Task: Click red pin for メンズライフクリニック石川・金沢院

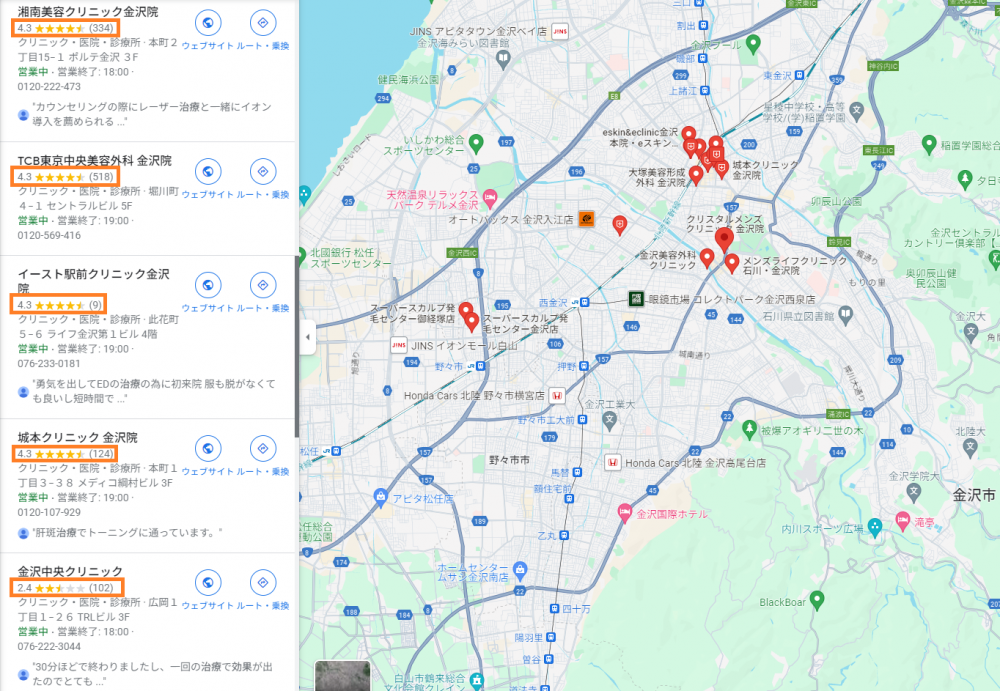Action: 732,262
